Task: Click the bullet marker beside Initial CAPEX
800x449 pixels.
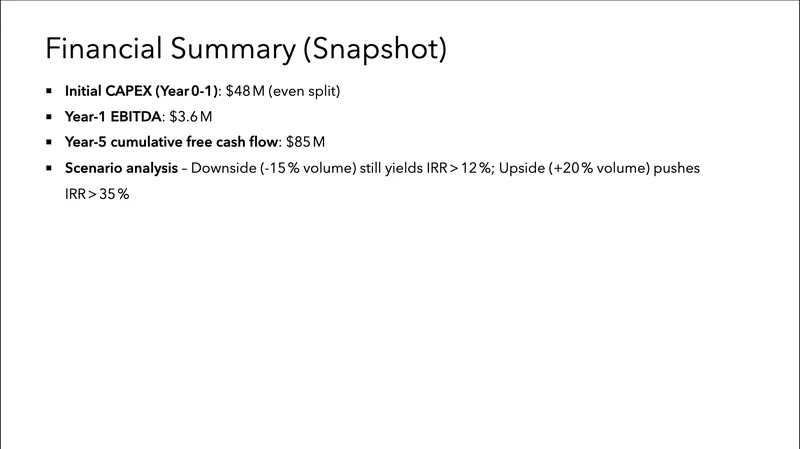Action: (x=50, y=92)
